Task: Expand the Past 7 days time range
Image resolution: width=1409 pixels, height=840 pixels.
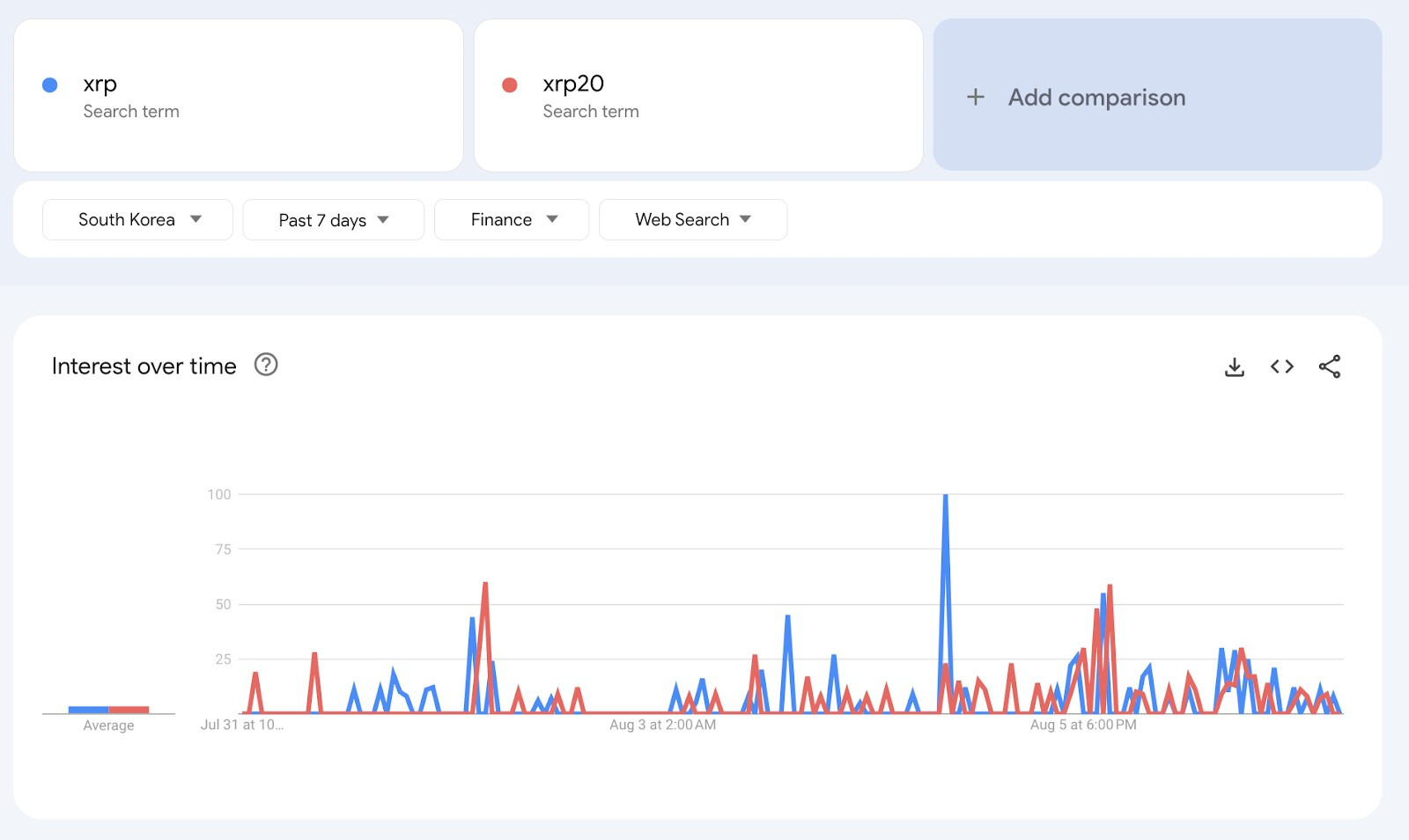Action: point(333,219)
